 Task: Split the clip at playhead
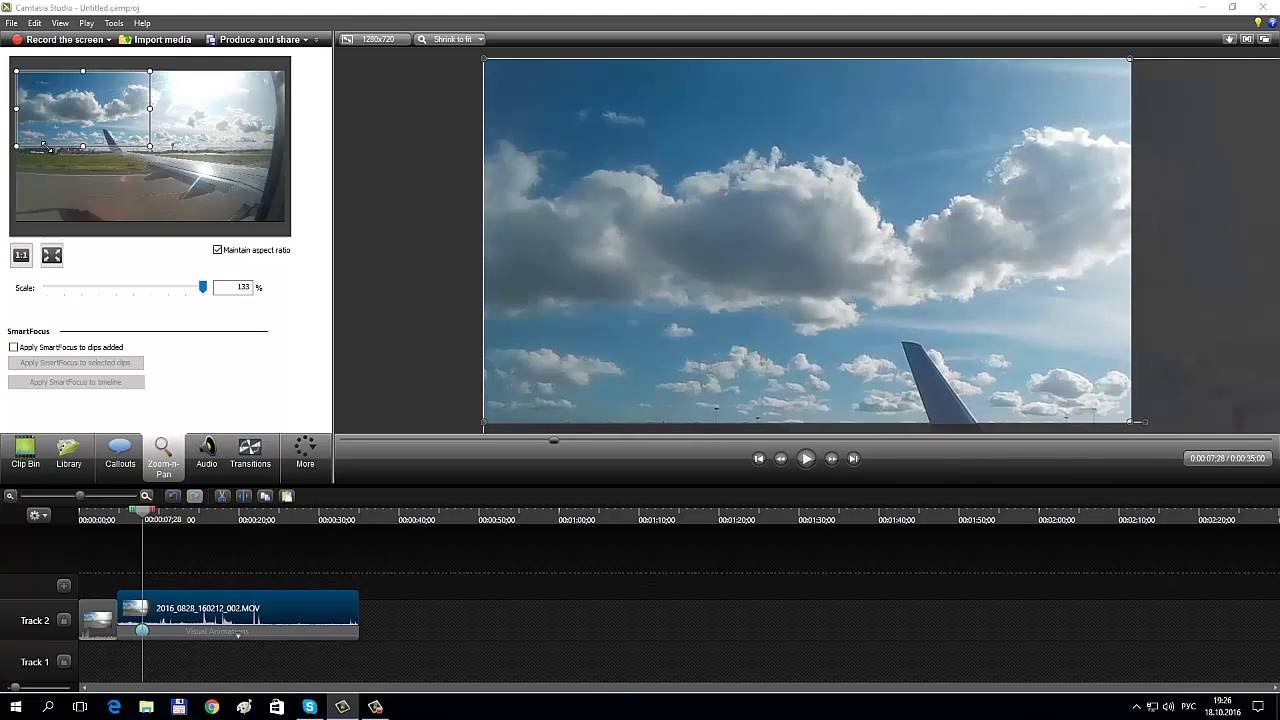coord(244,496)
